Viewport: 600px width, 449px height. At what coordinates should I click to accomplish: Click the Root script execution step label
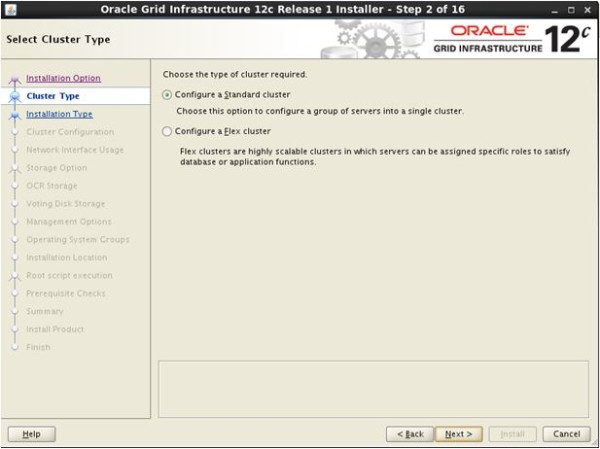[69, 276]
